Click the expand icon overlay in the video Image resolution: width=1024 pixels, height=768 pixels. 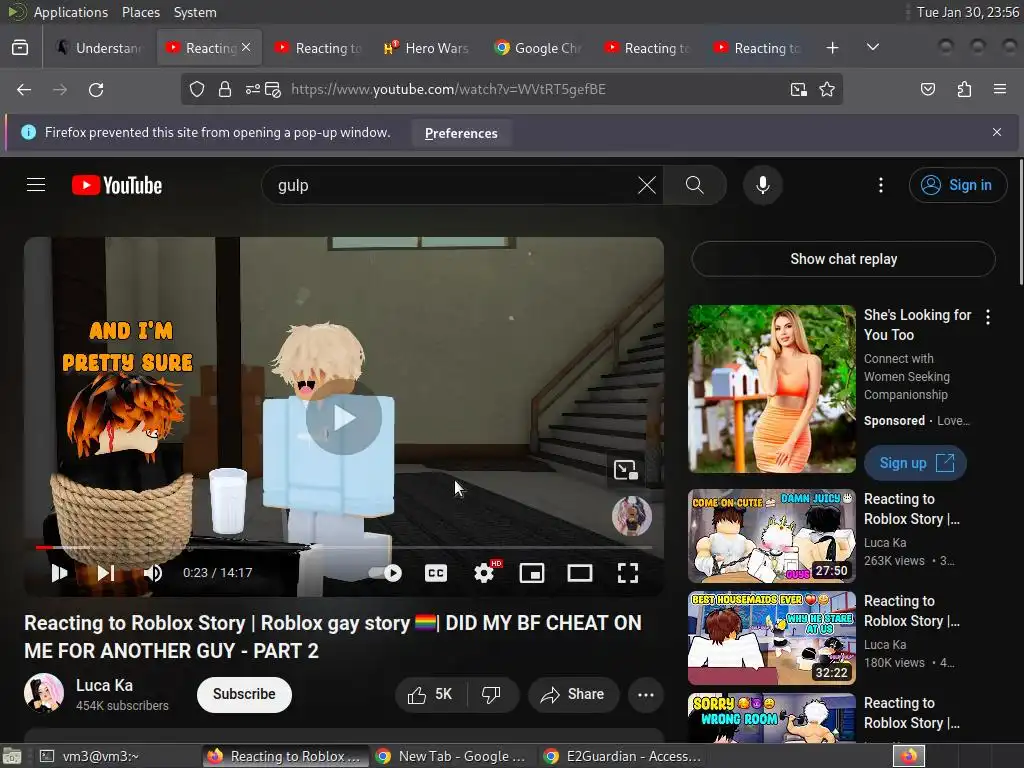625,469
